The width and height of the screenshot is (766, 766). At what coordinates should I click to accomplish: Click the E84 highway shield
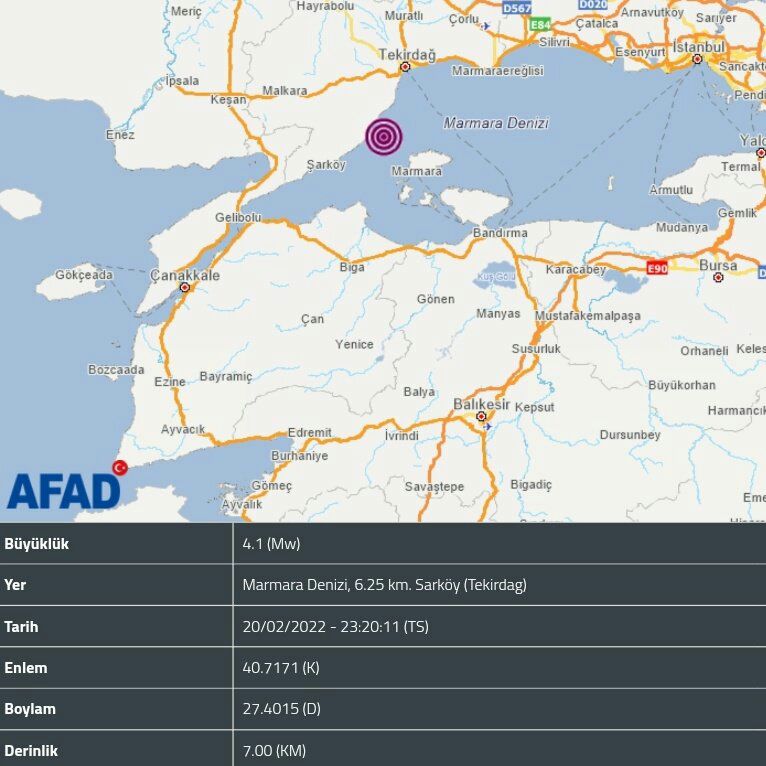point(540,24)
